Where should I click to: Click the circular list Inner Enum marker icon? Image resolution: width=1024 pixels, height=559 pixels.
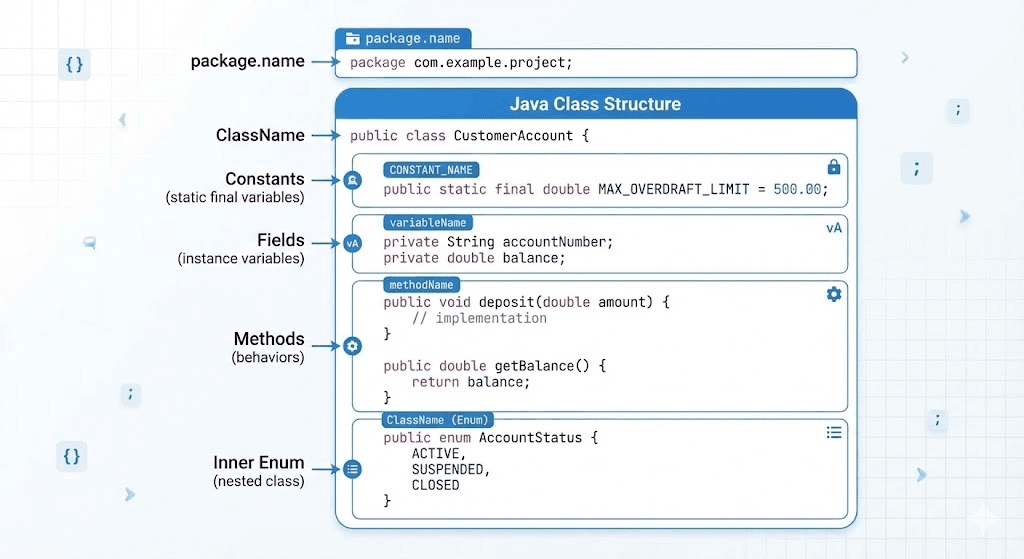point(352,468)
